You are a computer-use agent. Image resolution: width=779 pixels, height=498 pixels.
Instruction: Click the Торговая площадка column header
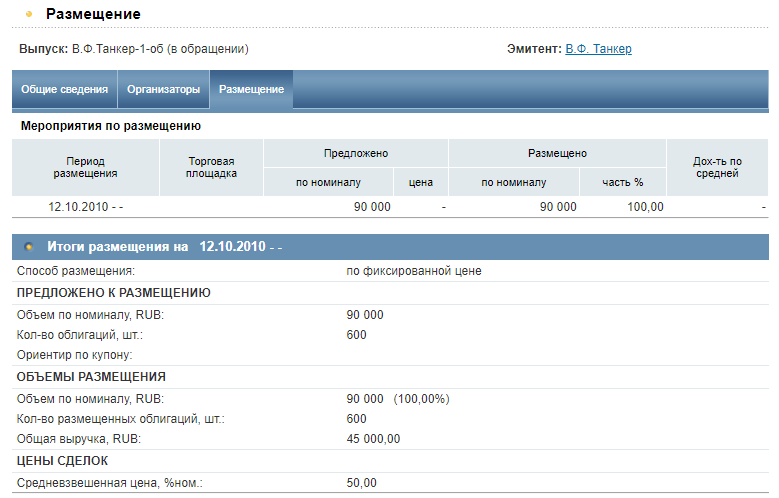211,167
